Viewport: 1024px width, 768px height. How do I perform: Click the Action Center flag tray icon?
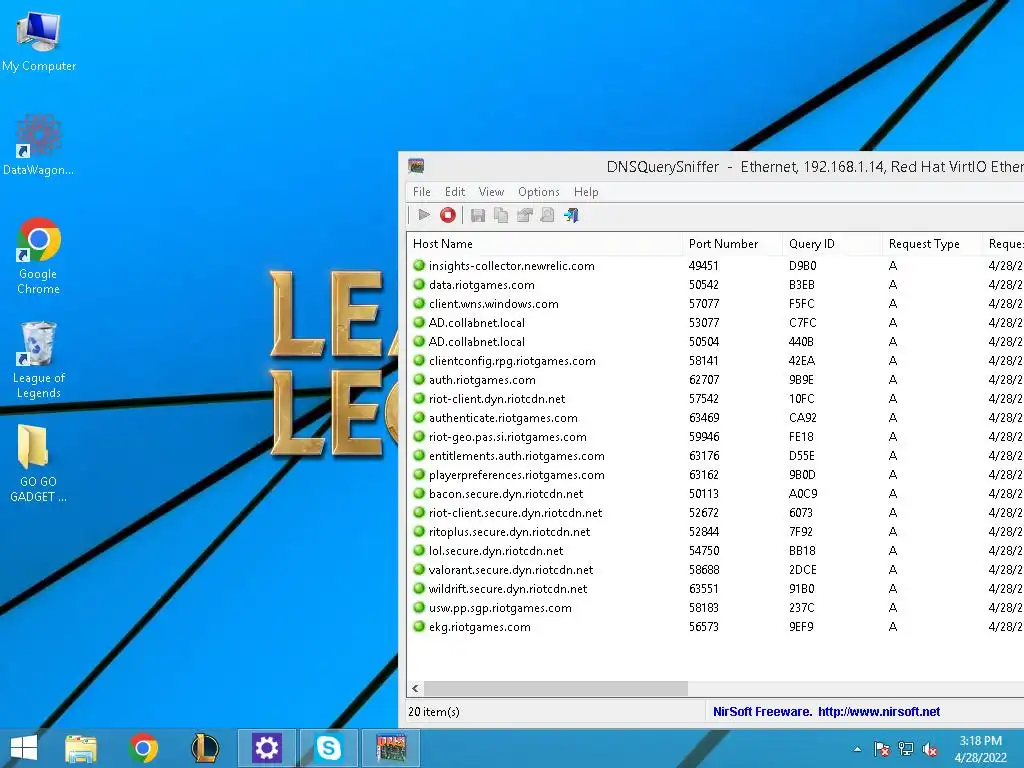tap(882, 749)
